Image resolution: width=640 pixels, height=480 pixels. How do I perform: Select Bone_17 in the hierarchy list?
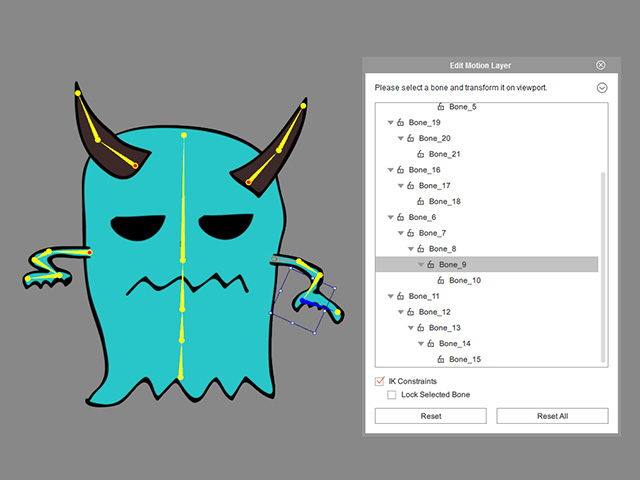(435, 186)
